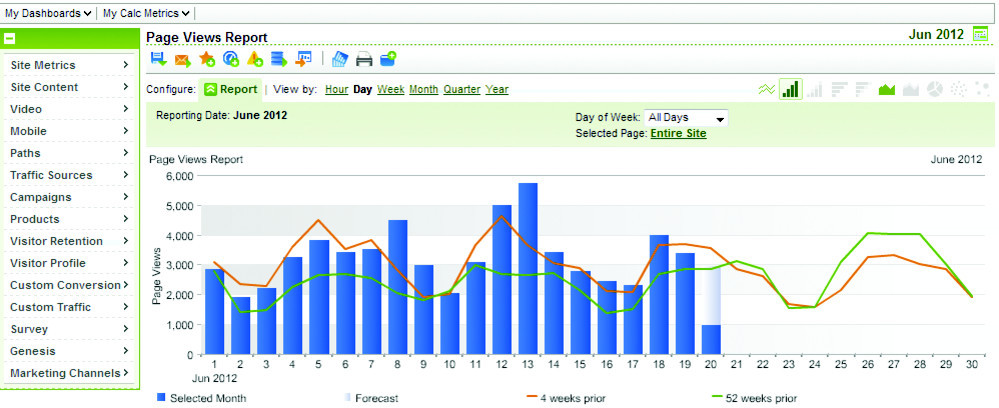
Task: Click the download report icon
Action: (158, 60)
